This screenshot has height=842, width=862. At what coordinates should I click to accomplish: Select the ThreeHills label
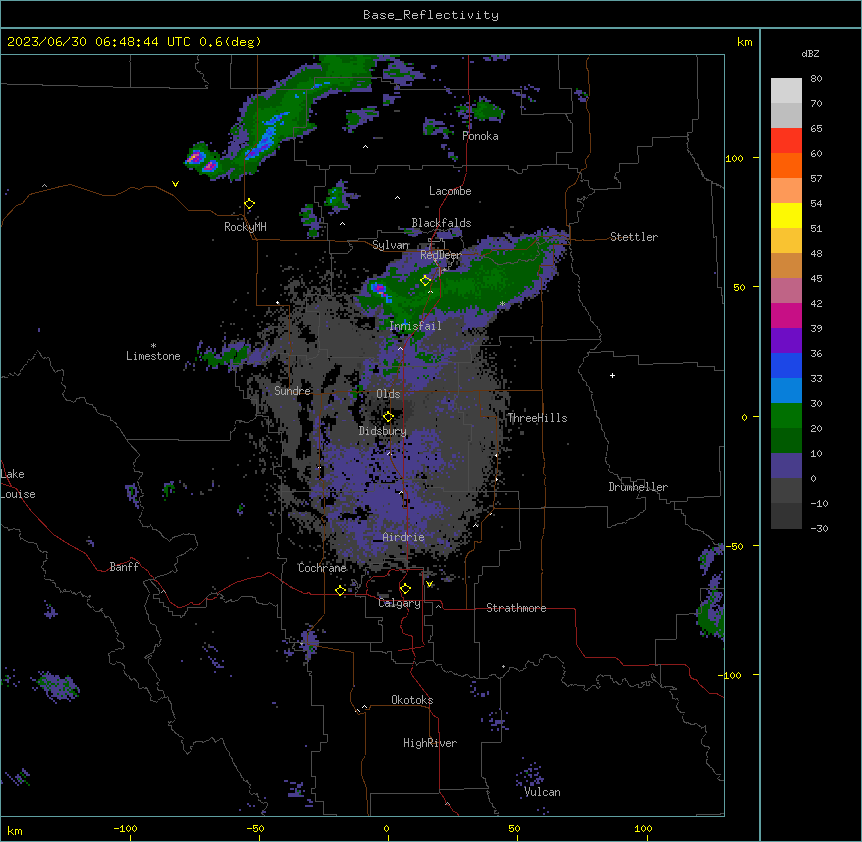pos(537,418)
